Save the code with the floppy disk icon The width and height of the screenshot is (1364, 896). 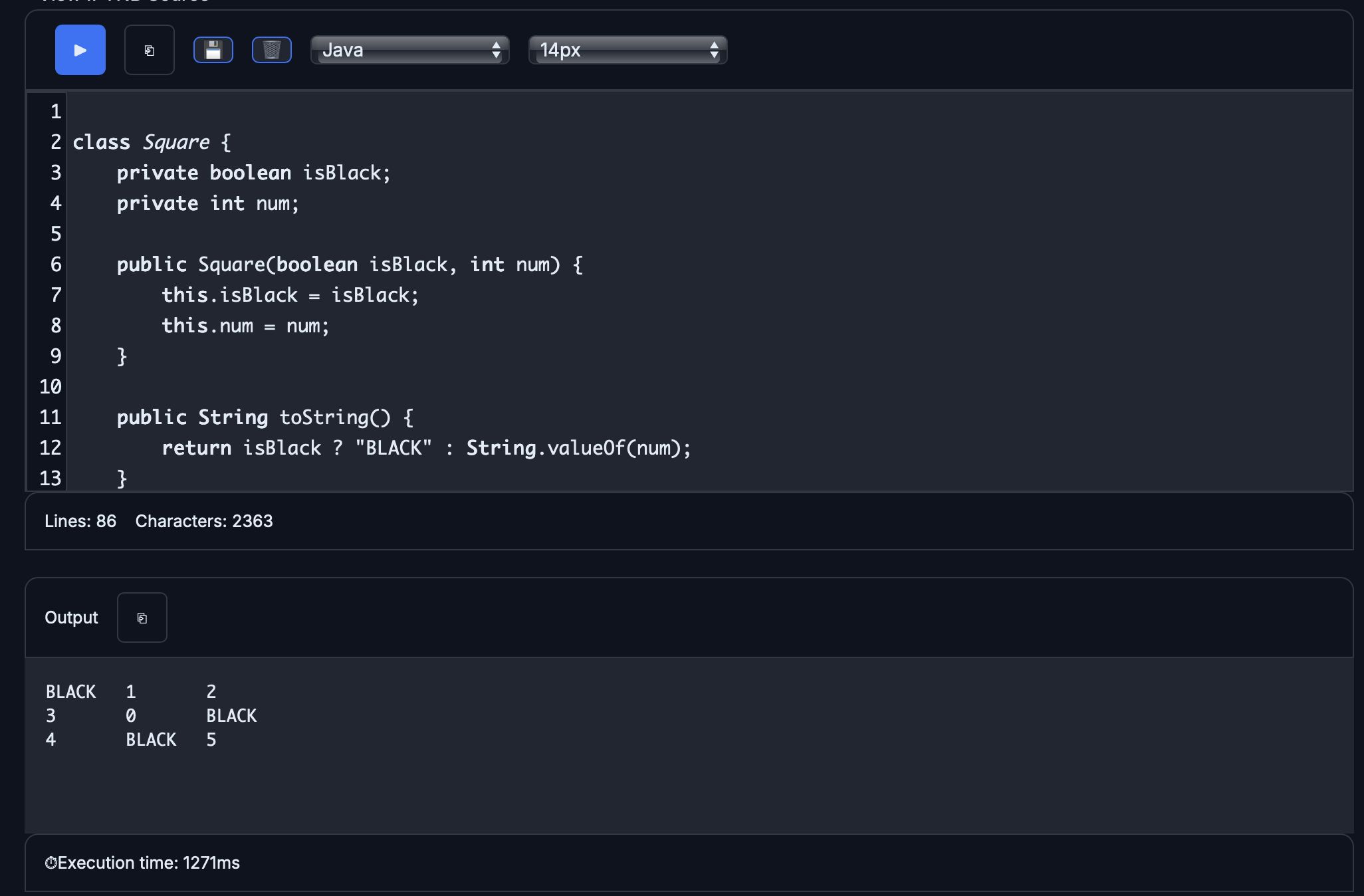point(213,50)
